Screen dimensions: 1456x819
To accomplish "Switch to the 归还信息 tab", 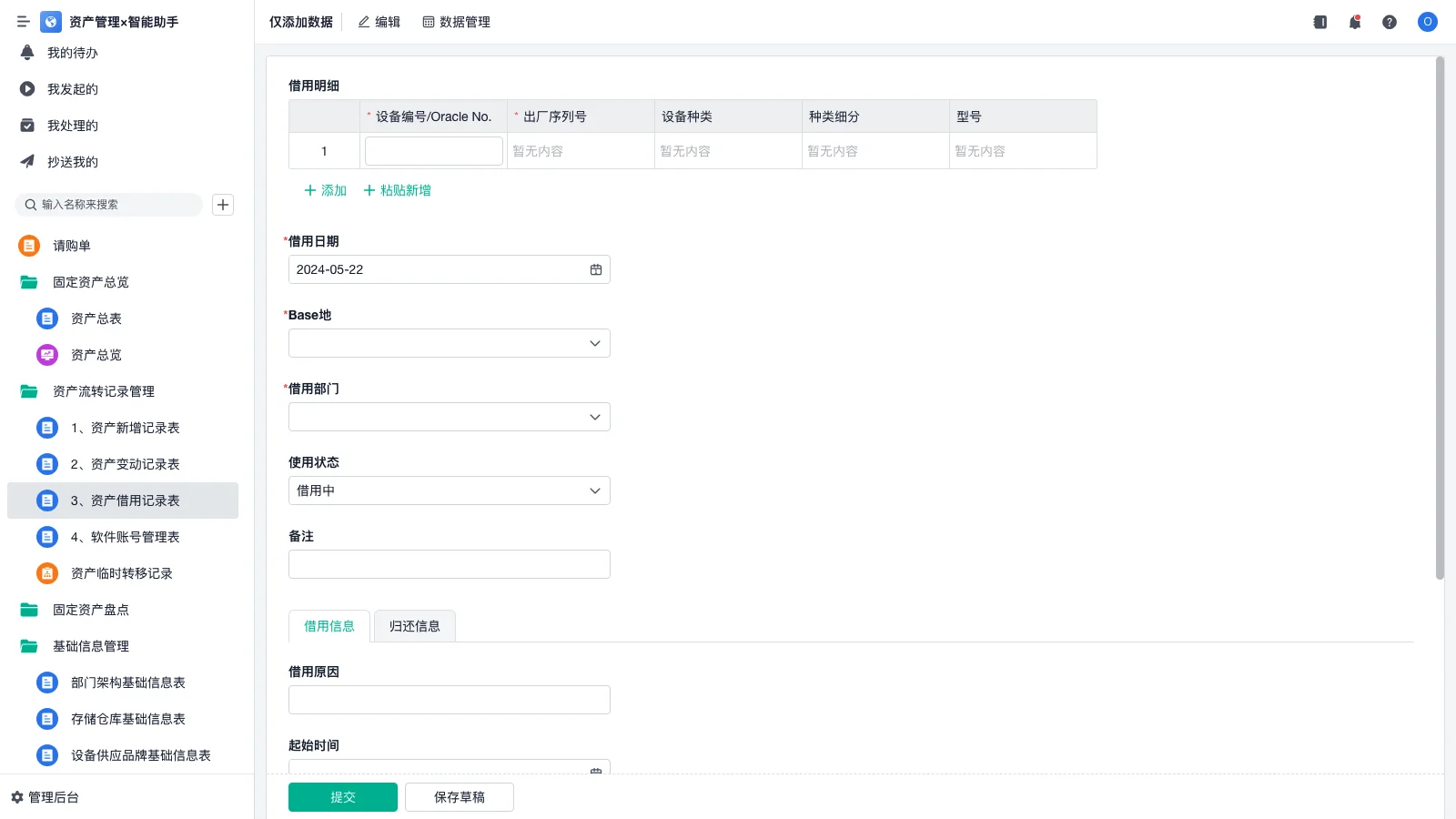I will 415,626.
